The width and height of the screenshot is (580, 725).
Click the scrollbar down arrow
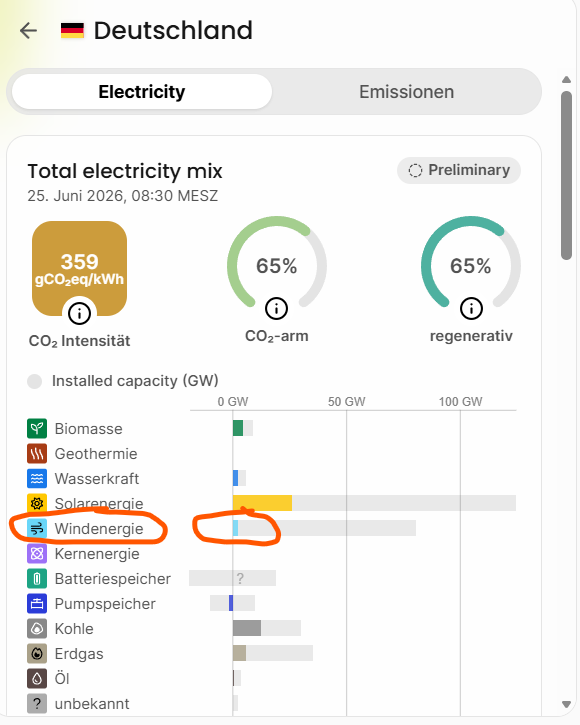[567, 704]
